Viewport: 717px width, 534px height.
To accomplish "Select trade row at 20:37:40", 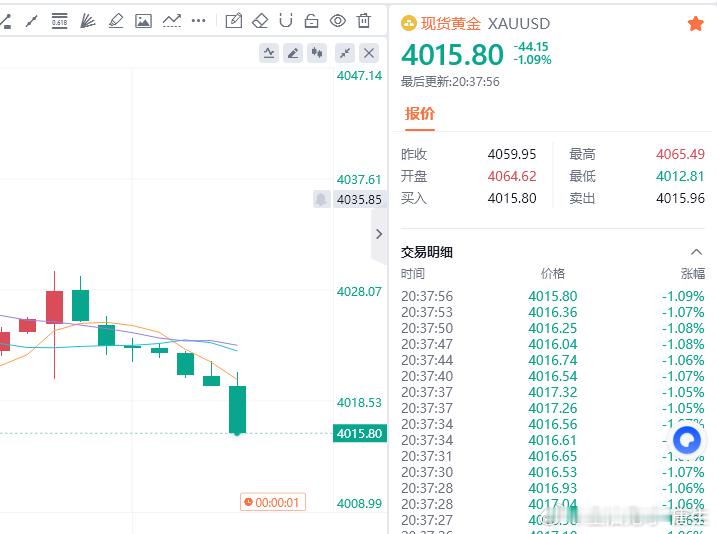I will pos(552,376).
